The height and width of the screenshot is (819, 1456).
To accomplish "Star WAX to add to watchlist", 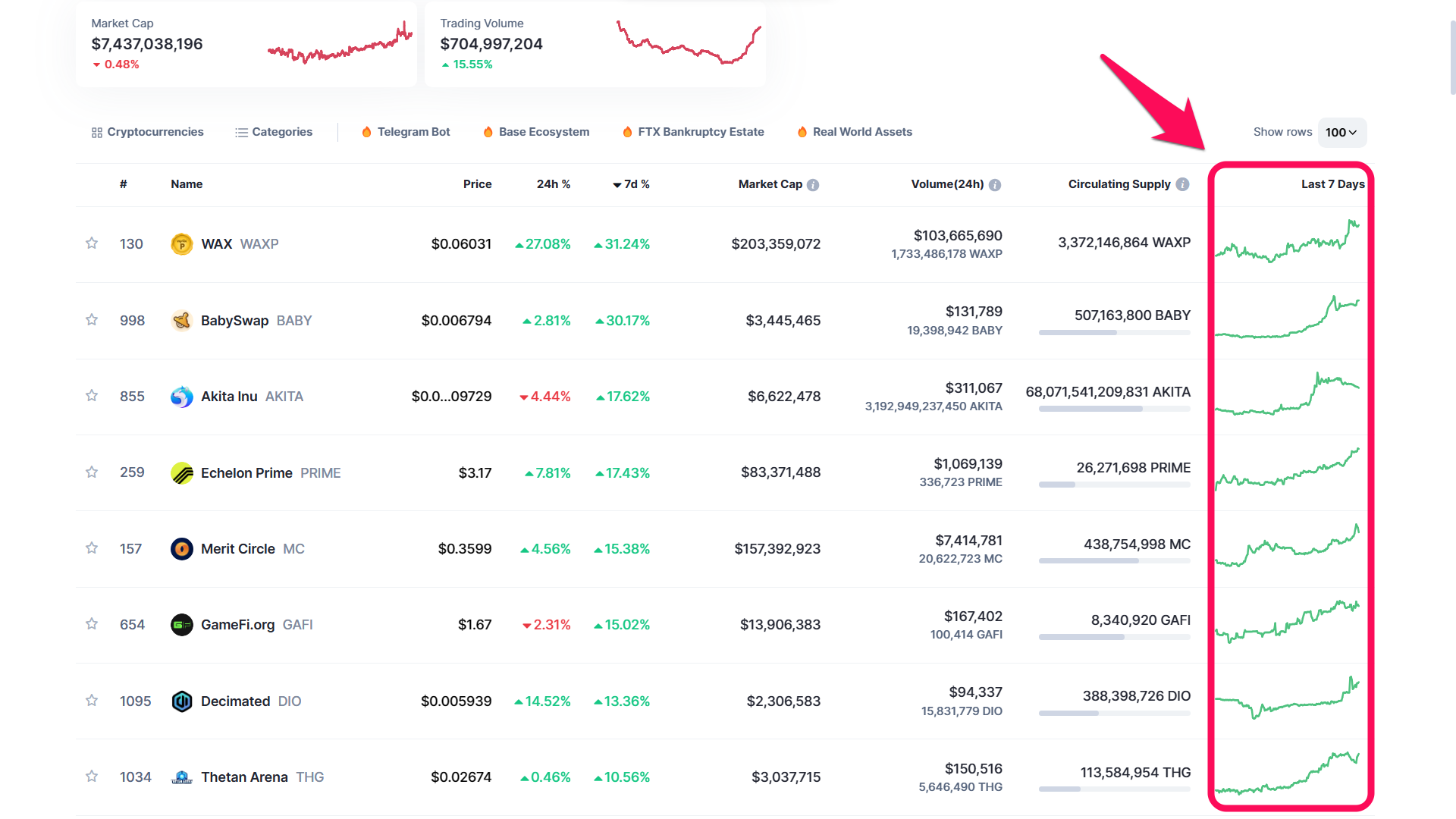I will tap(92, 243).
